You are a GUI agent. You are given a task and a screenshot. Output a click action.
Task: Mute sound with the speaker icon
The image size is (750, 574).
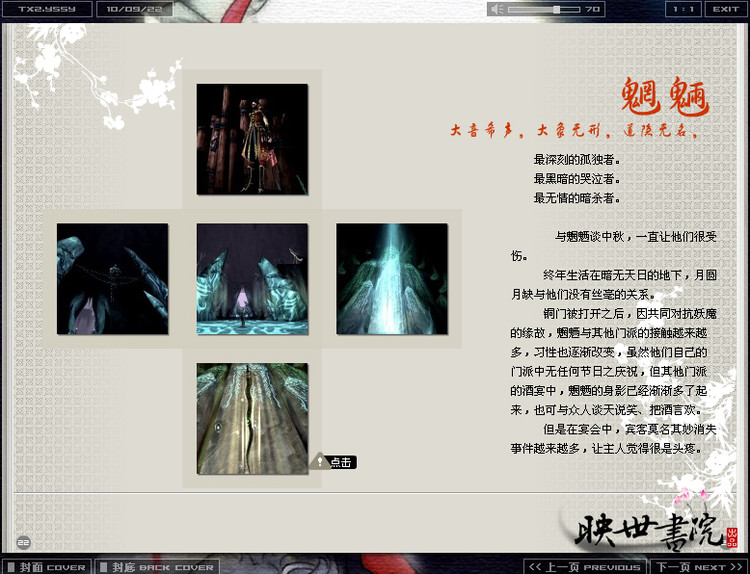pyautogui.click(x=497, y=9)
